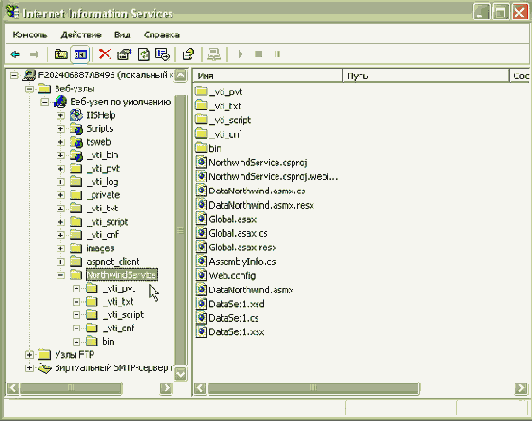Screen dimensions: 532x421
Task: Collapse the NorthwindService tree node
Action: point(60,275)
